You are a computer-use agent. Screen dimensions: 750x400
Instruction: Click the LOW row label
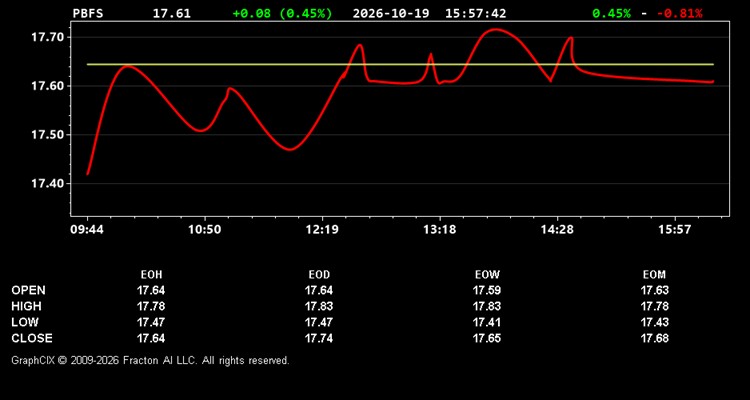(x=25, y=322)
